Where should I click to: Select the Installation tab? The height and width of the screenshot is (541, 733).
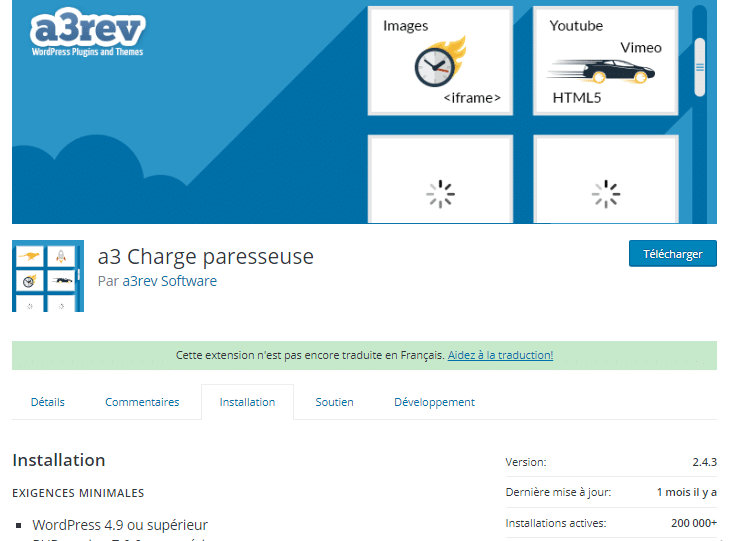click(x=247, y=402)
